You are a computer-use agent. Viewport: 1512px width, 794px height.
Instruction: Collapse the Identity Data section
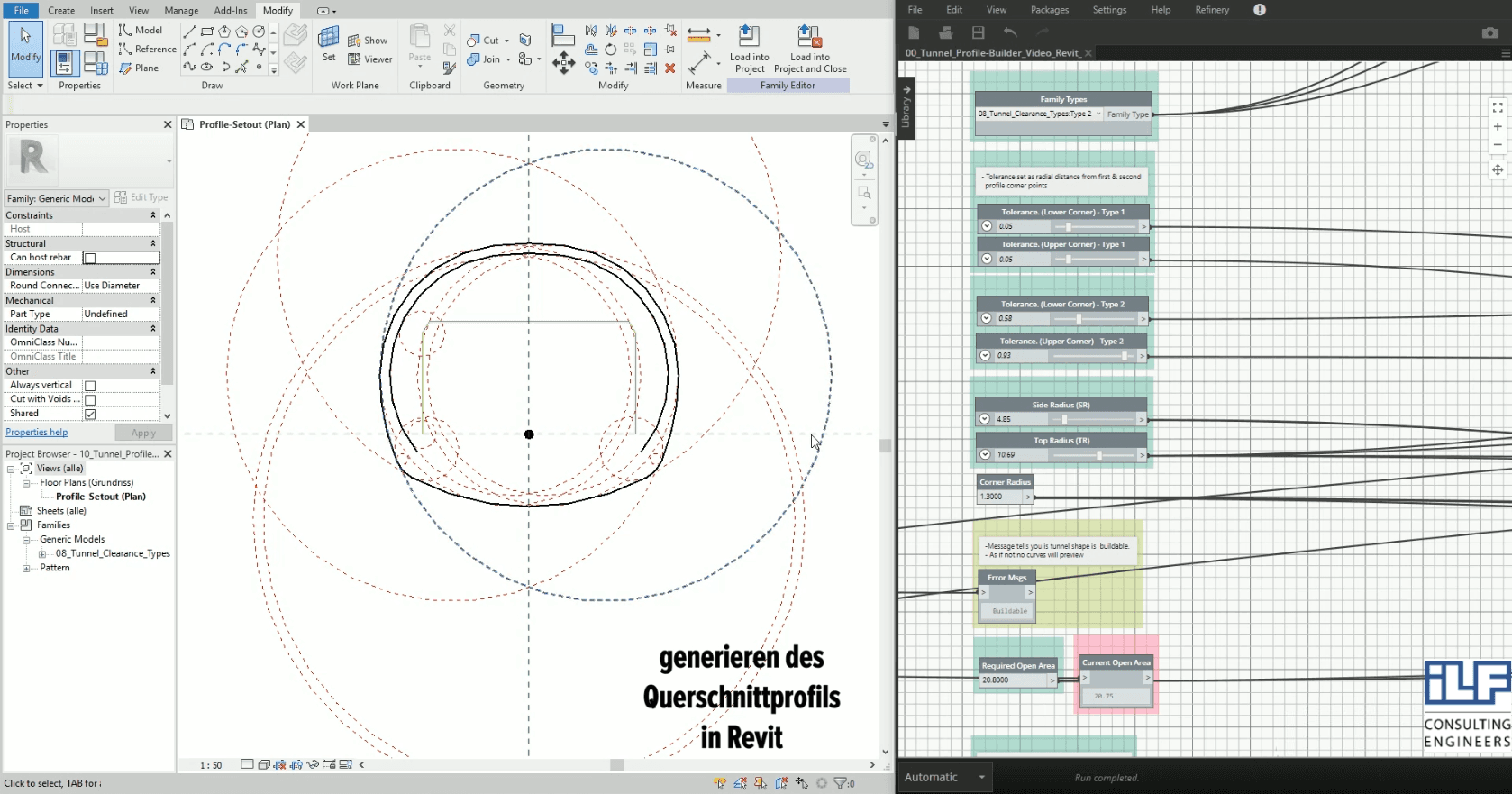pyautogui.click(x=152, y=329)
